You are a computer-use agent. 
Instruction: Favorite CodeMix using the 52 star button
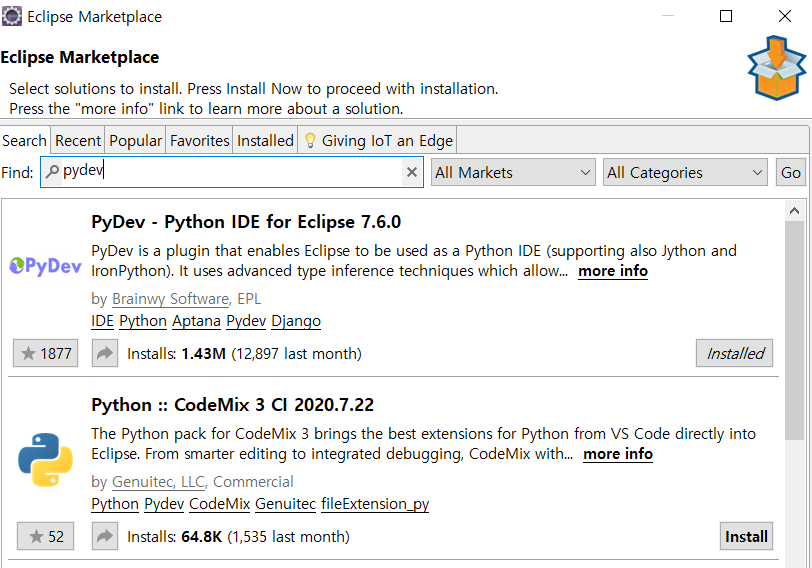pos(46,536)
